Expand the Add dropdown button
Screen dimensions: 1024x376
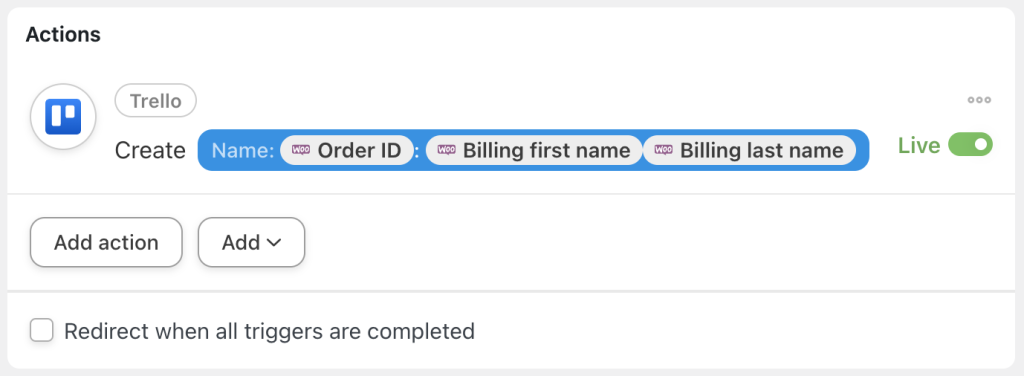click(251, 242)
